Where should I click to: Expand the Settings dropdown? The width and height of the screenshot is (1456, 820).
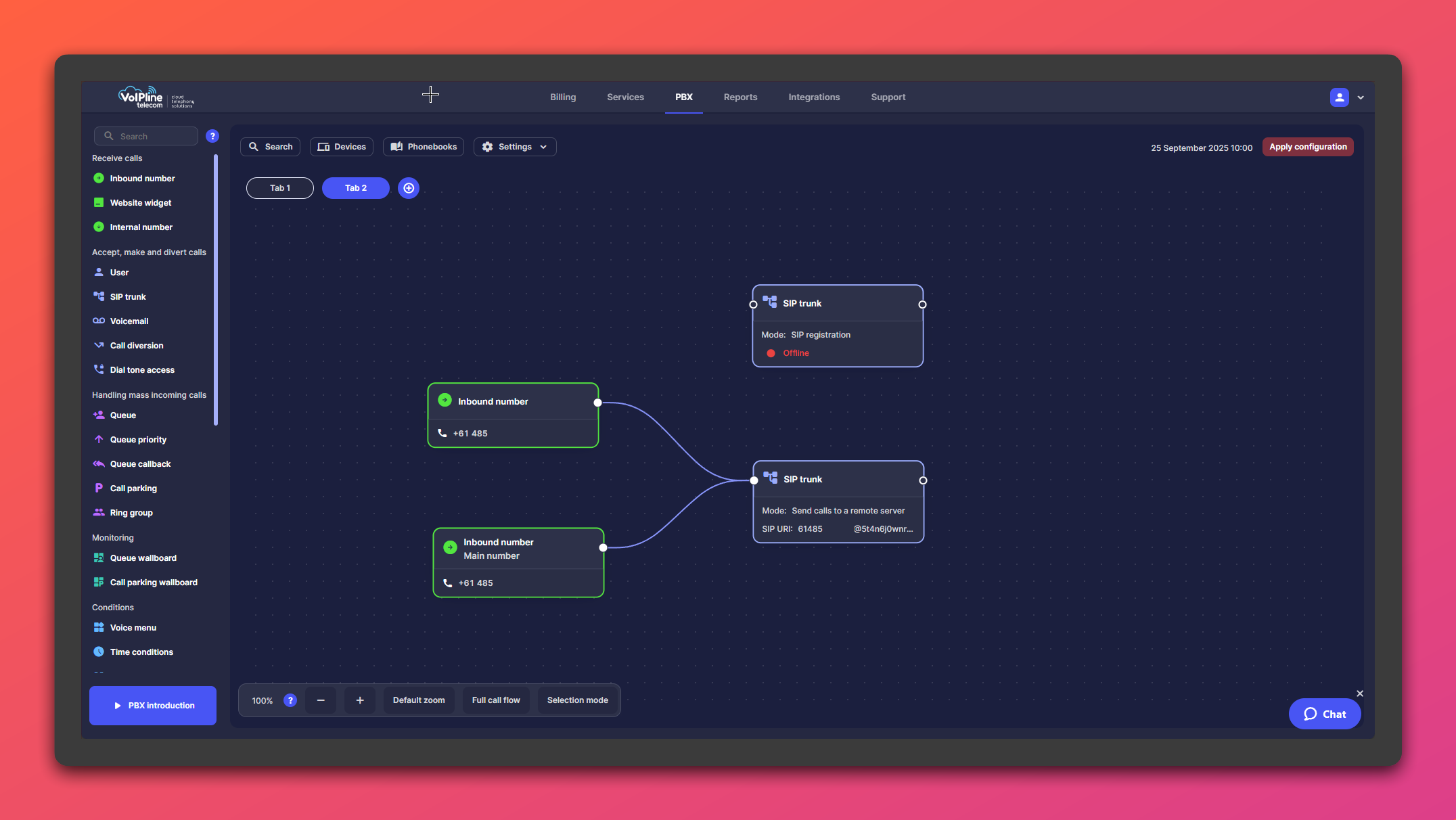coord(515,147)
